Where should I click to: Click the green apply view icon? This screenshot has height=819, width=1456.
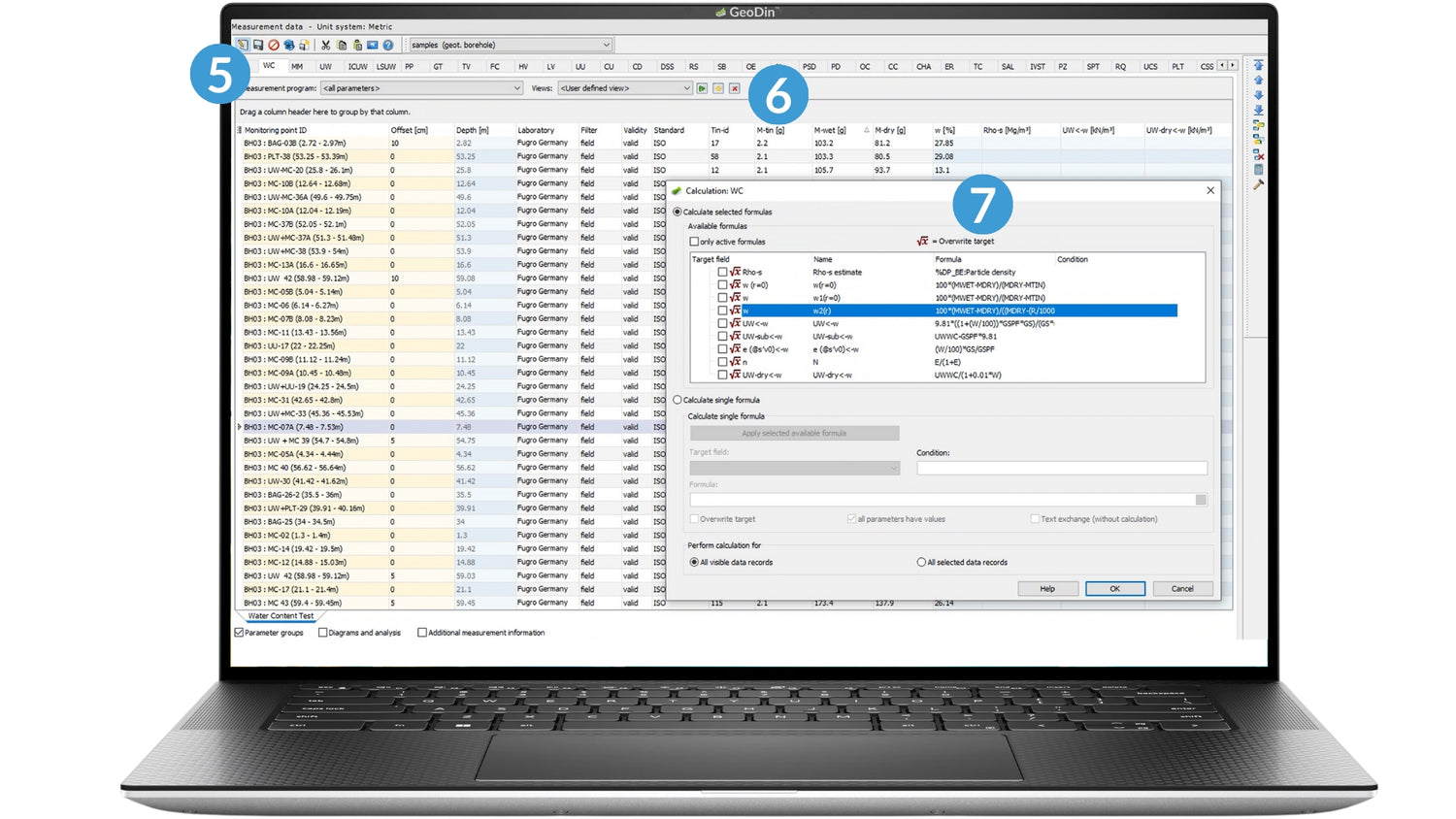click(x=702, y=88)
